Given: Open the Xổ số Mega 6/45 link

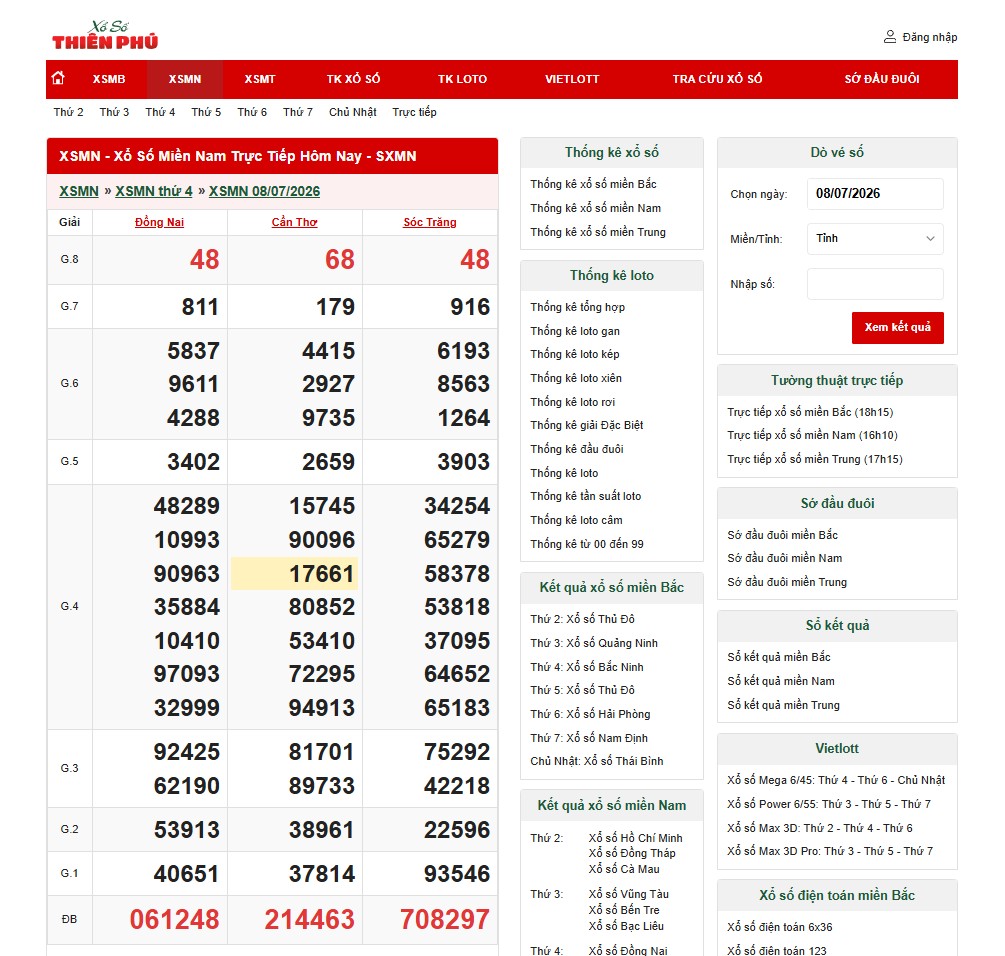Looking at the screenshot, I should (836, 780).
